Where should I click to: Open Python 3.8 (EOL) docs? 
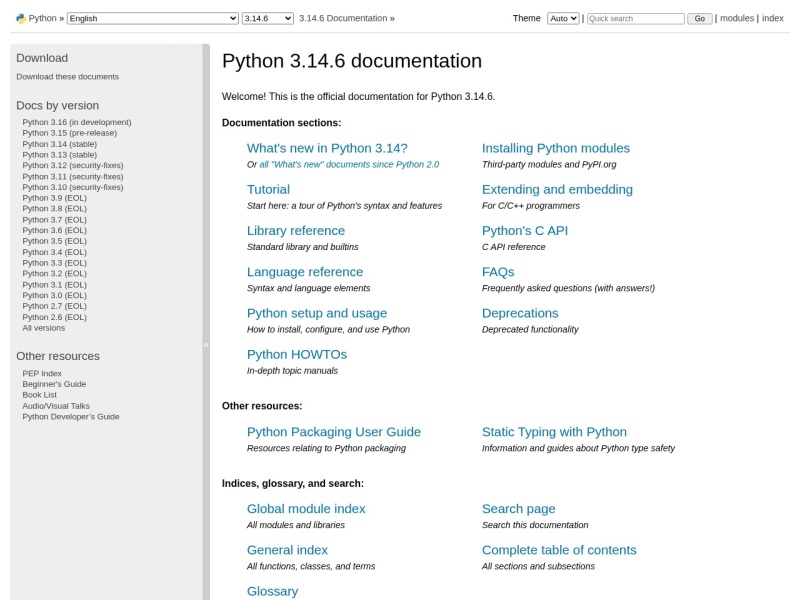click(54, 209)
